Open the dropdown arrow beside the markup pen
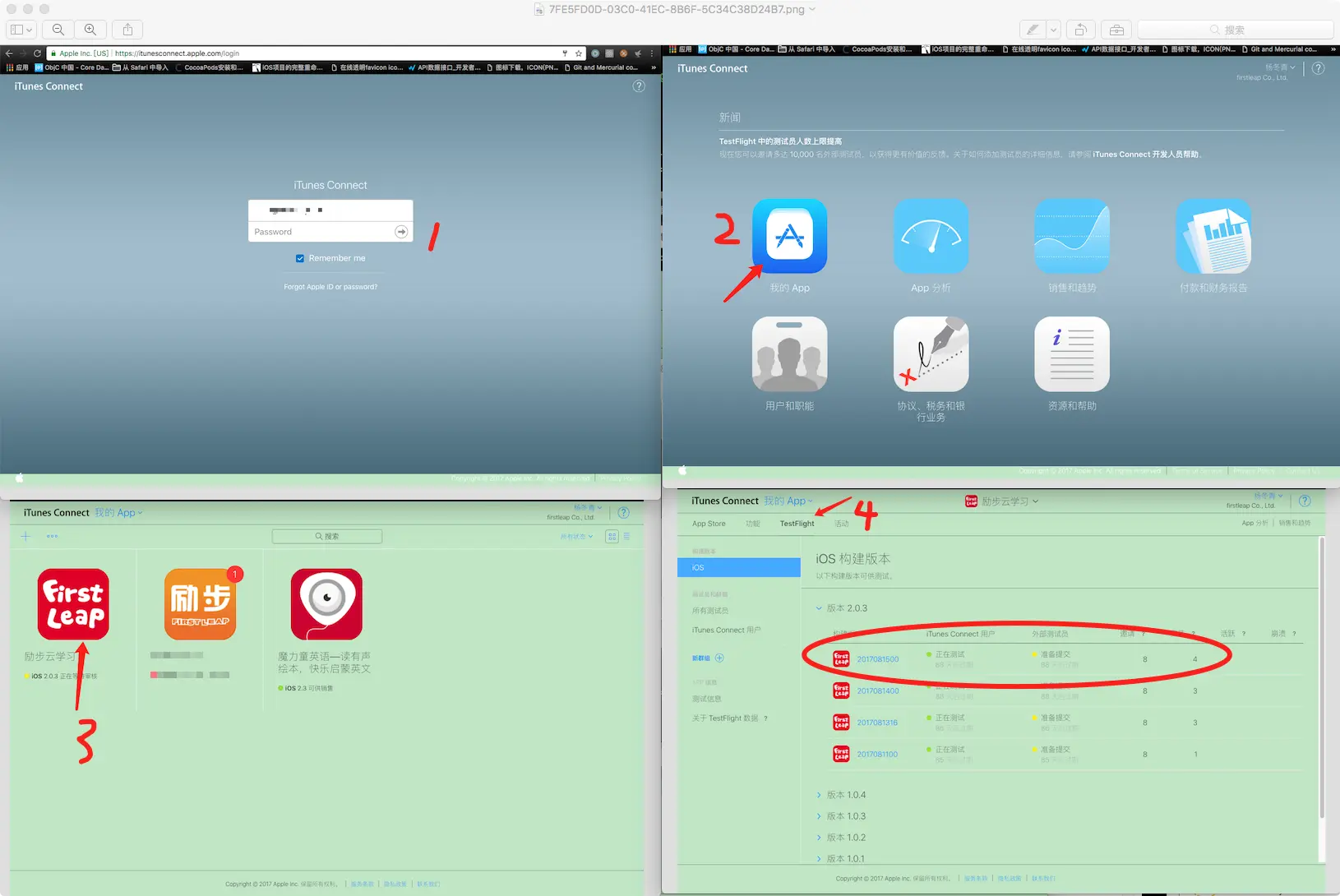The width and height of the screenshot is (1340, 896). point(1053,30)
